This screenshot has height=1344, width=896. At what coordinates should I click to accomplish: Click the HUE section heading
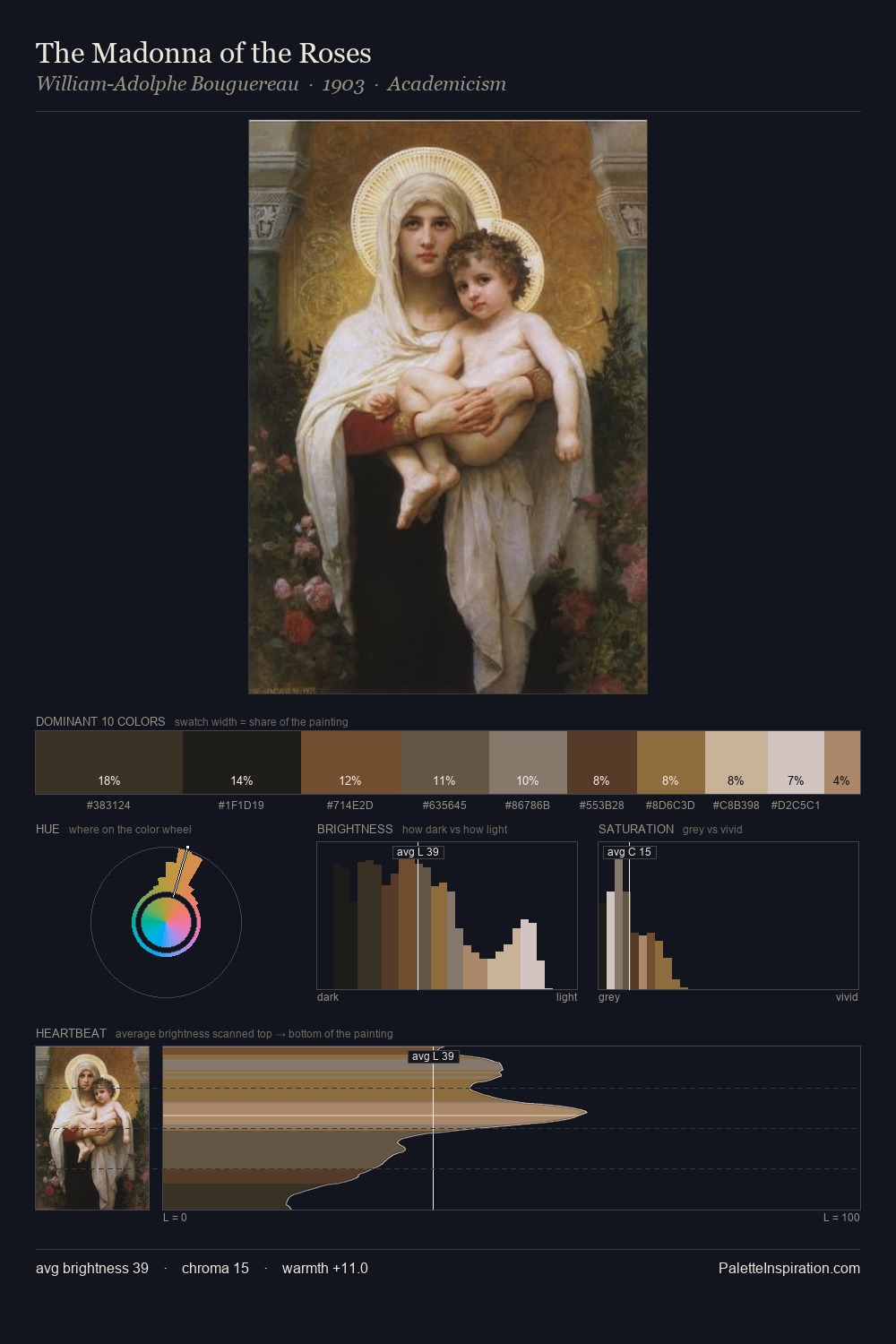[x=47, y=829]
